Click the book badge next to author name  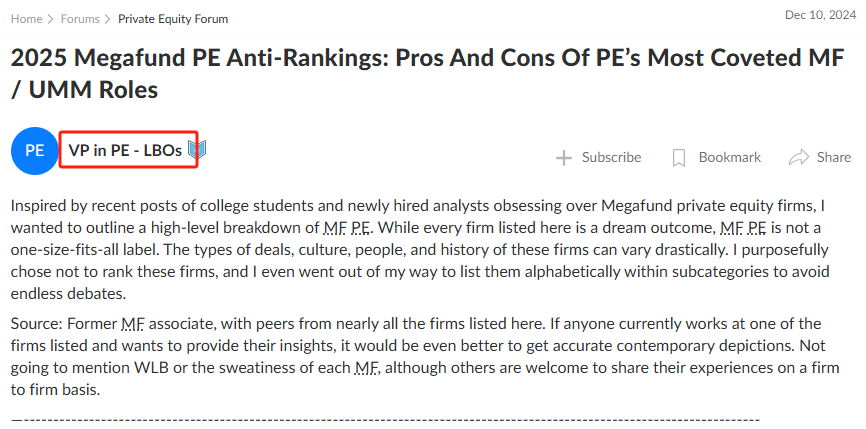click(197, 149)
